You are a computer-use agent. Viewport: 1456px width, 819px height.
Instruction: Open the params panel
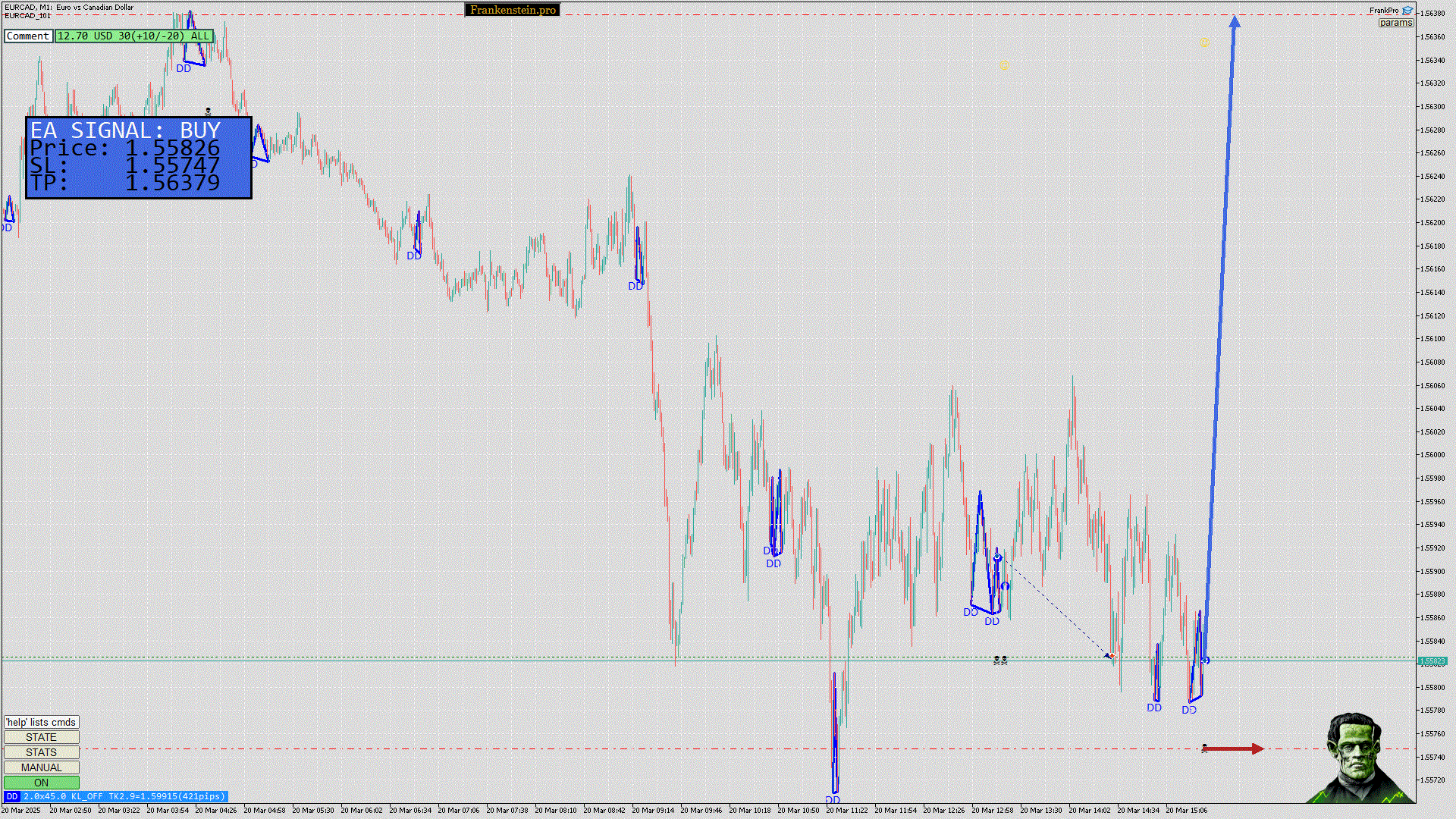[x=1395, y=23]
